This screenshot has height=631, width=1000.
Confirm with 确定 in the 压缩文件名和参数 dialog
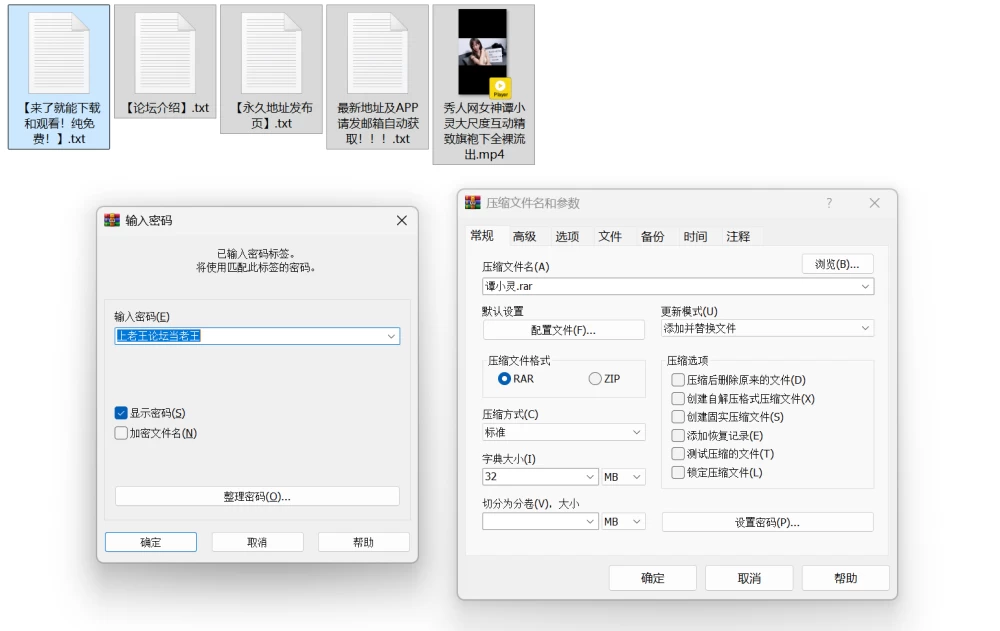tap(652, 578)
